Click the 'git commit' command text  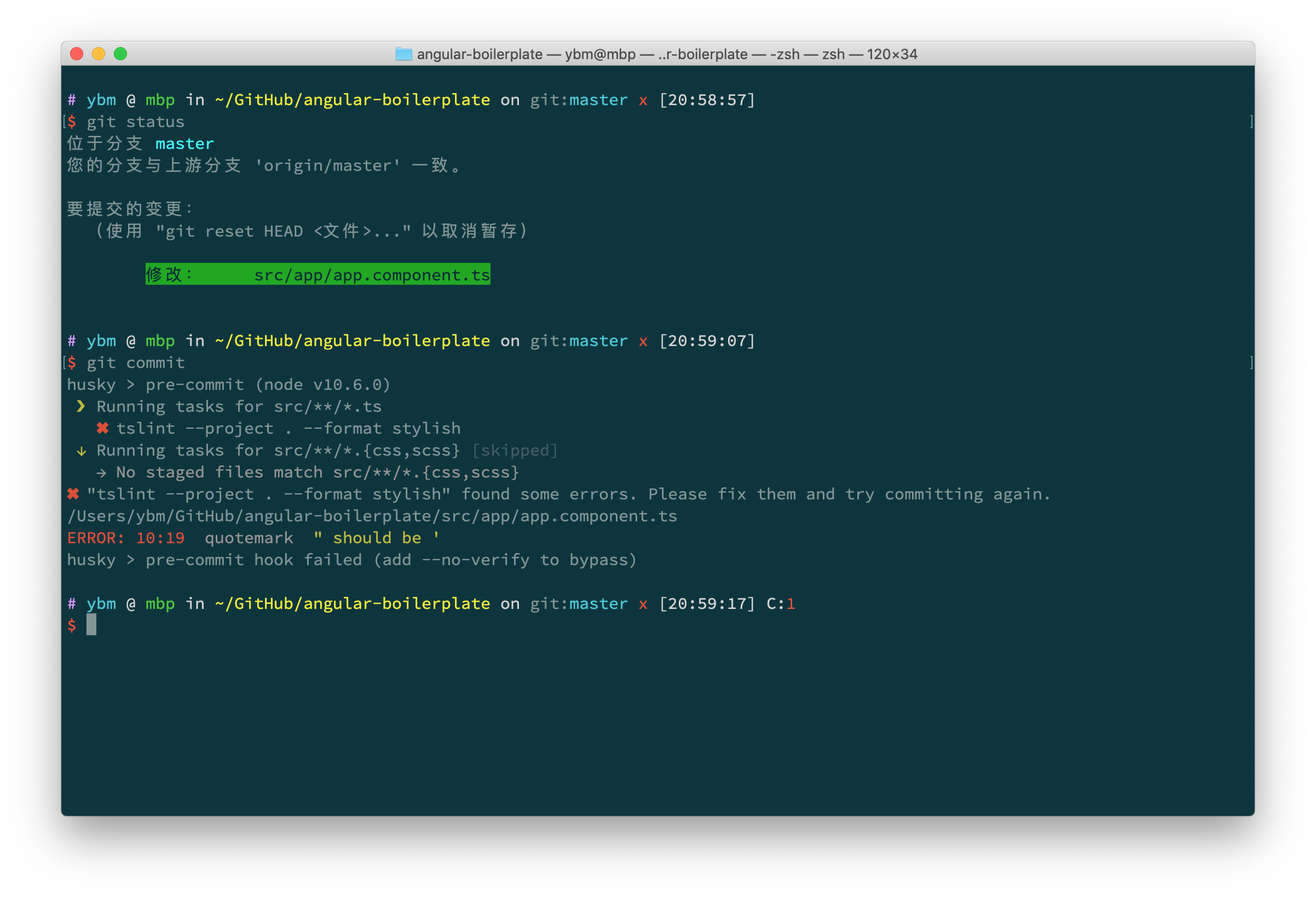[x=135, y=363]
